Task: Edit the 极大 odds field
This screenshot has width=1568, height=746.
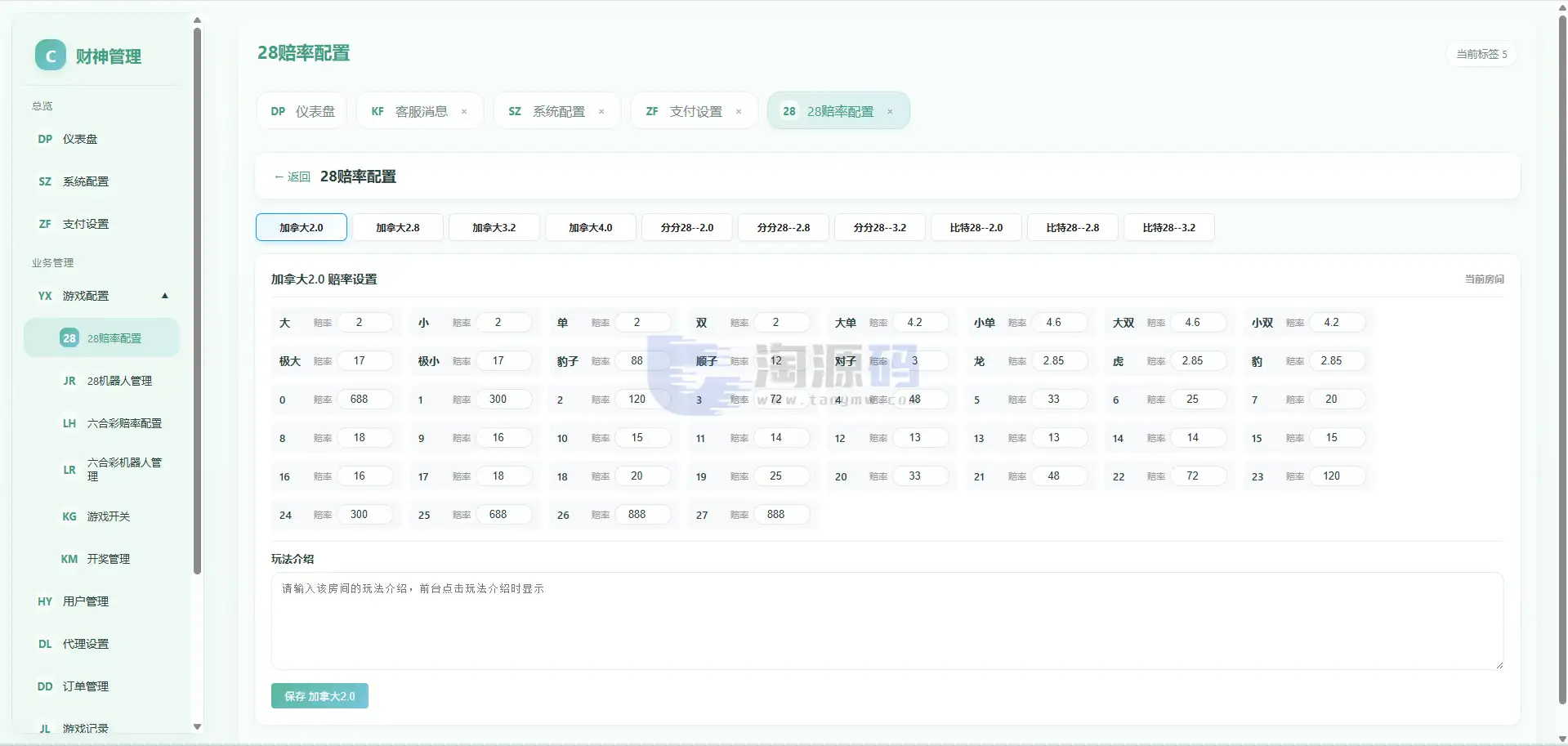Action: pyautogui.click(x=365, y=361)
